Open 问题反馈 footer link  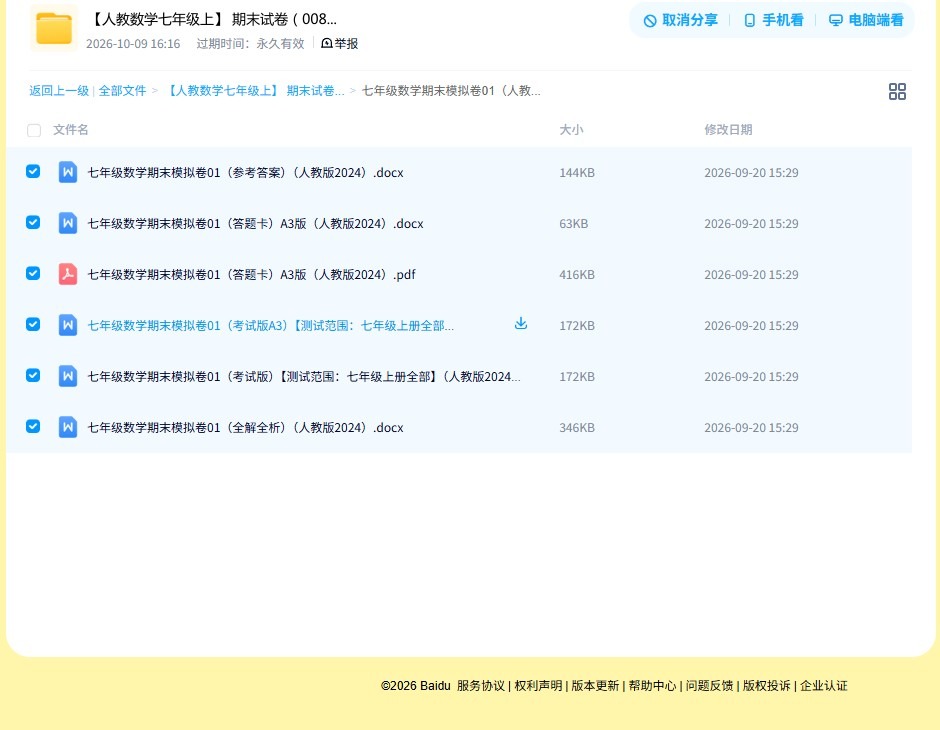709,686
